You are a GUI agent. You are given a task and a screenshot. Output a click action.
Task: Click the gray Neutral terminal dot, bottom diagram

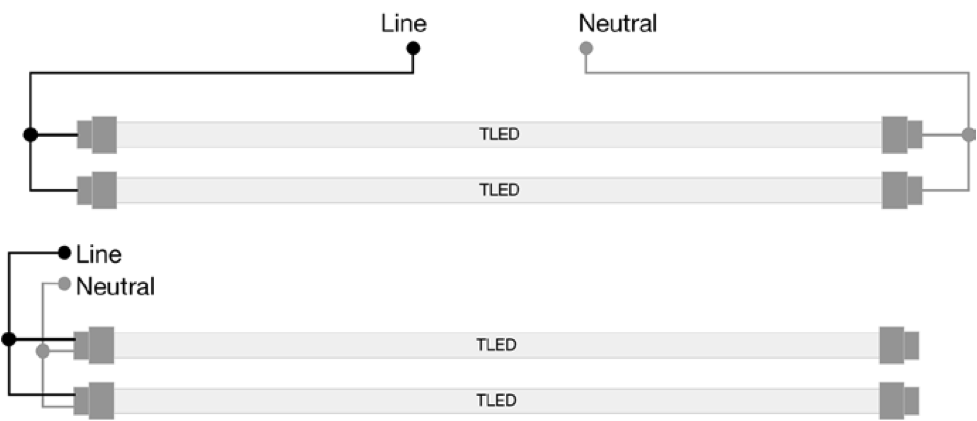tap(64, 285)
